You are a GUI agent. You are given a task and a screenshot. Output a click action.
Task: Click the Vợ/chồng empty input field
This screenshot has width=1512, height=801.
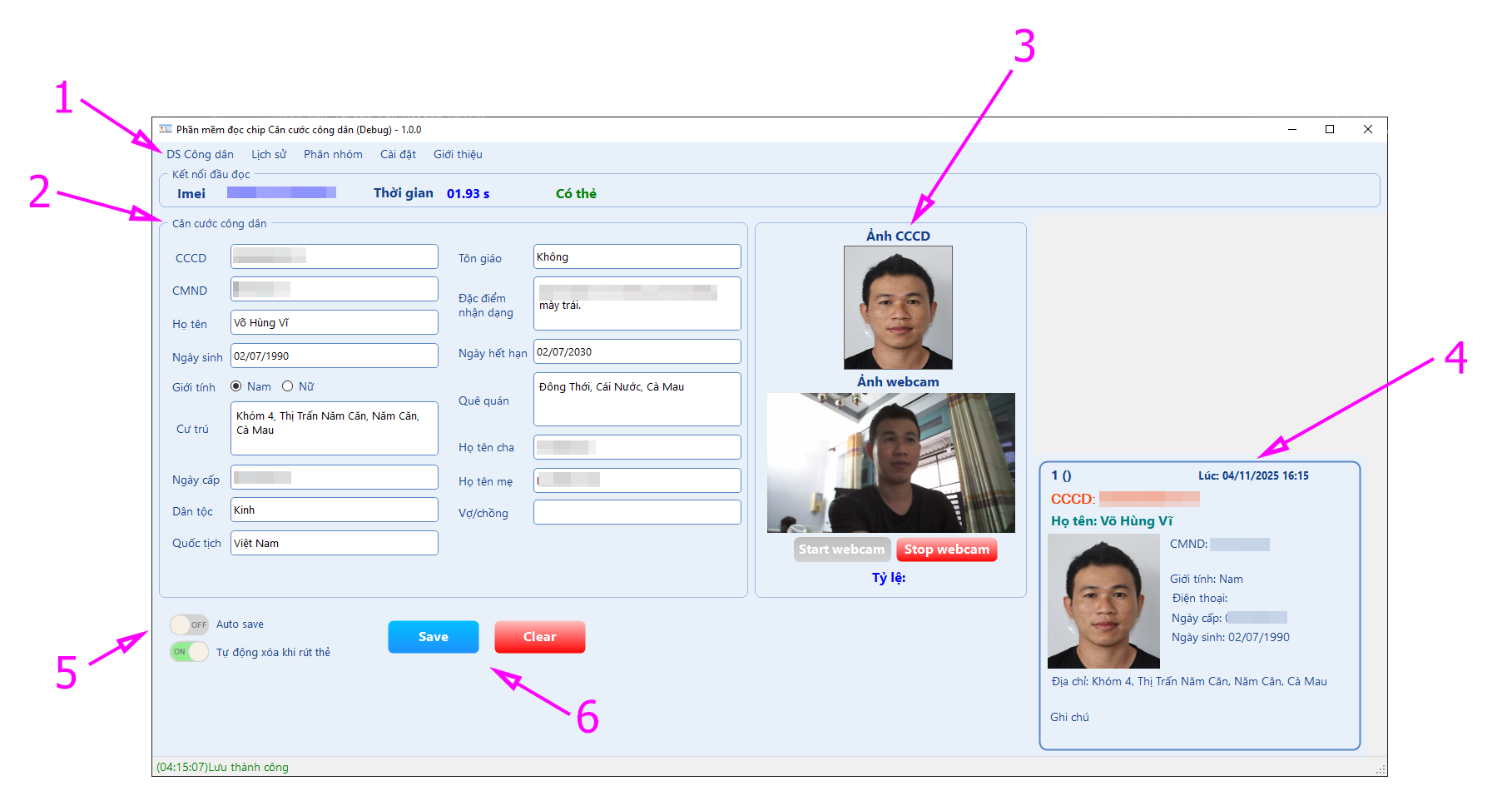click(x=637, y=513)
